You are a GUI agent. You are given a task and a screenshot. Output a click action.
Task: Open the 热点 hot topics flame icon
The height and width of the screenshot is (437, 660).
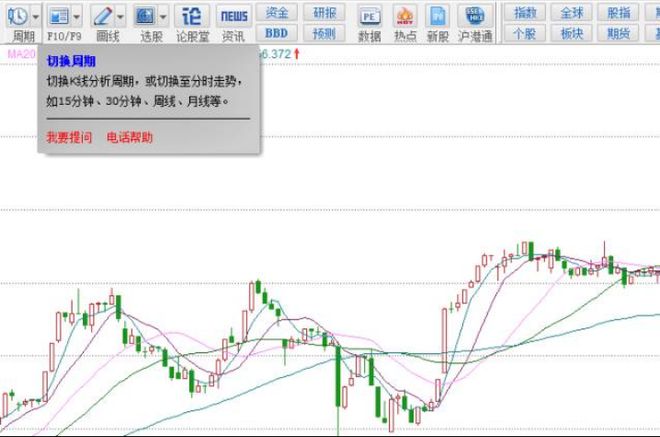pos(404,16)
